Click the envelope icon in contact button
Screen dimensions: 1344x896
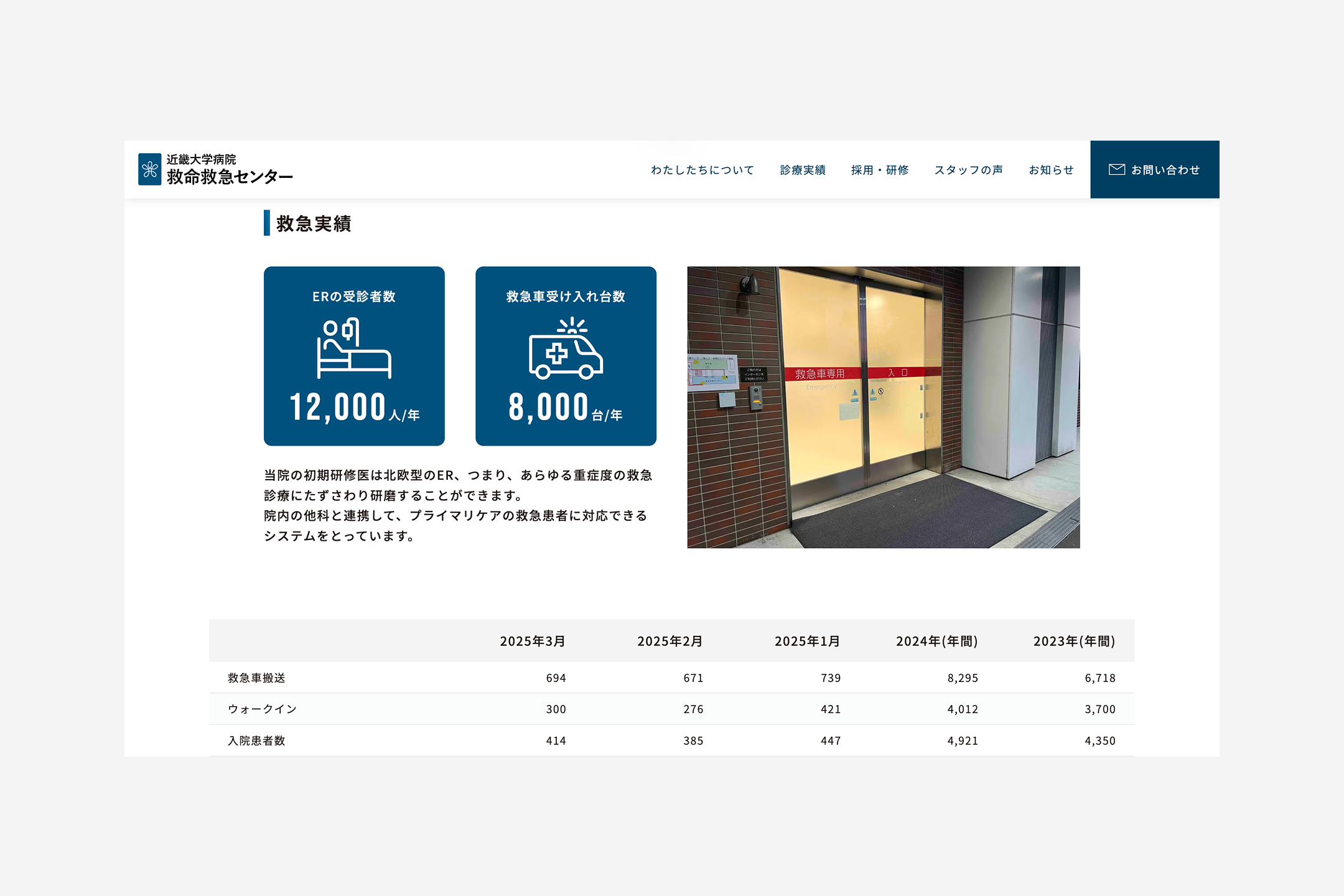1117,169
